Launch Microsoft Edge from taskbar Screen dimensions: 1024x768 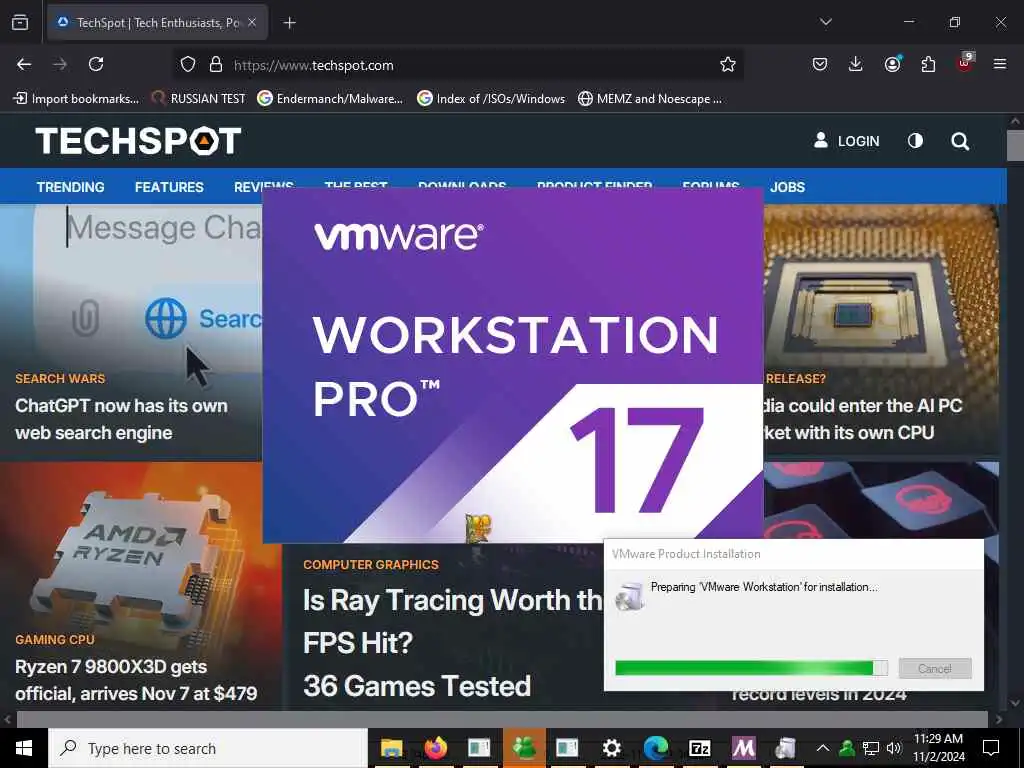(x=656, y=748)
